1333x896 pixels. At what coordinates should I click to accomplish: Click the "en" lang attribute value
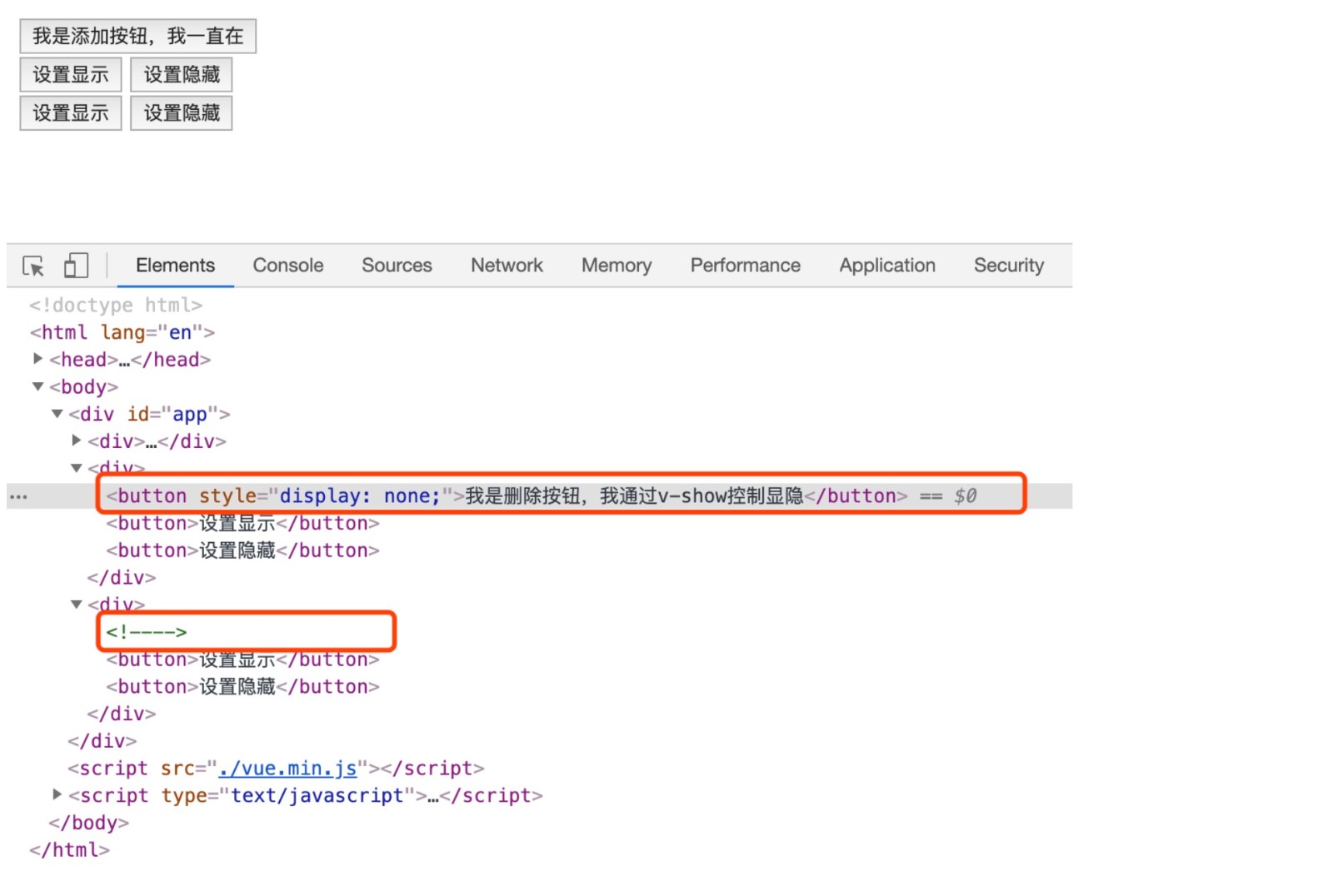(x=180, y=332)
